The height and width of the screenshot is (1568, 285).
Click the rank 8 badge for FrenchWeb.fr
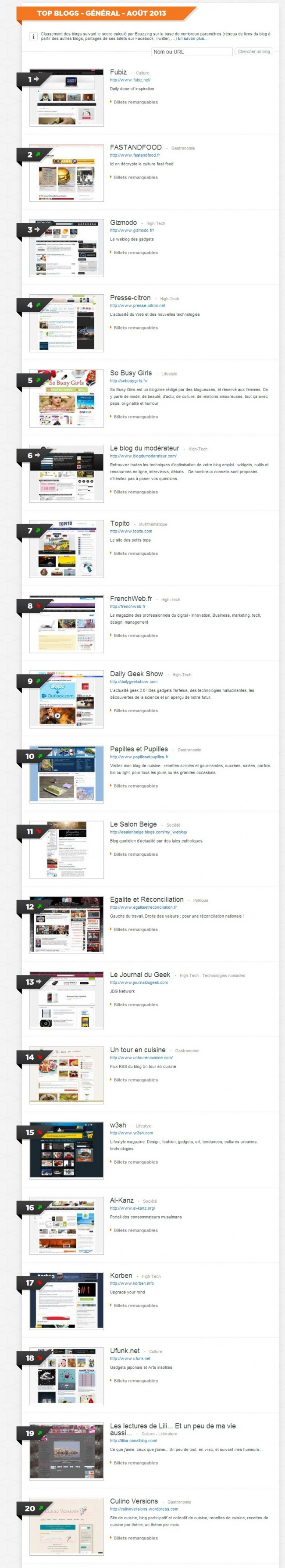tap(33, 606)
